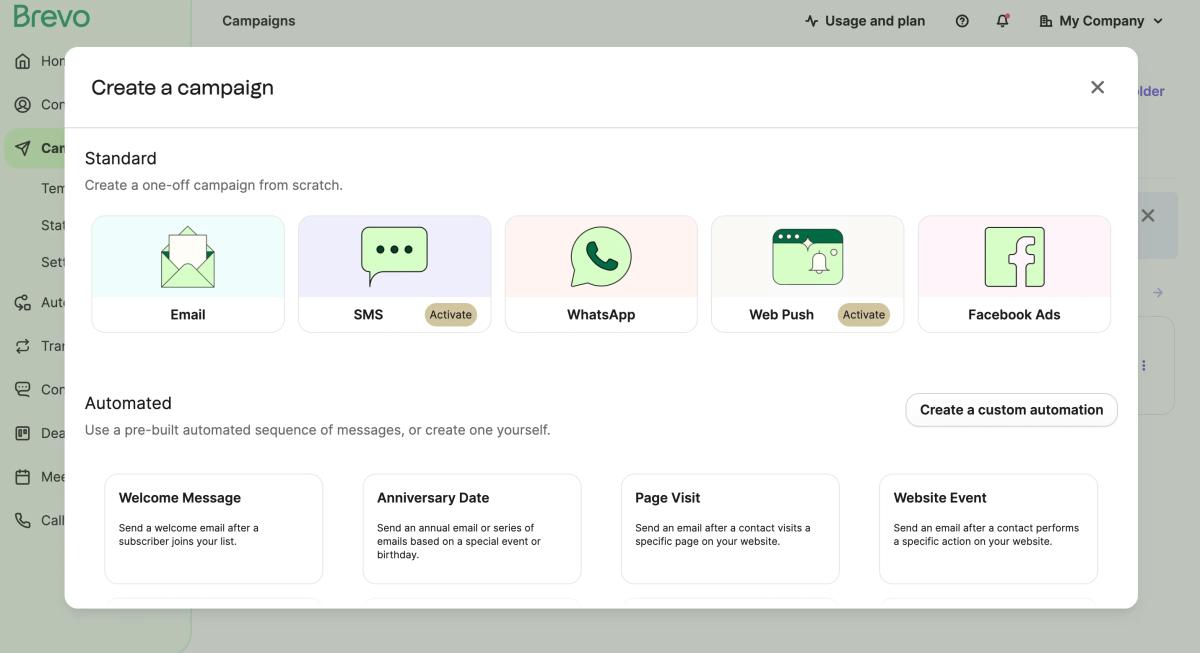Screen dimensions: 1200x653
Task: Activate the SMS channel badge
Action: (x=451, y=314)
